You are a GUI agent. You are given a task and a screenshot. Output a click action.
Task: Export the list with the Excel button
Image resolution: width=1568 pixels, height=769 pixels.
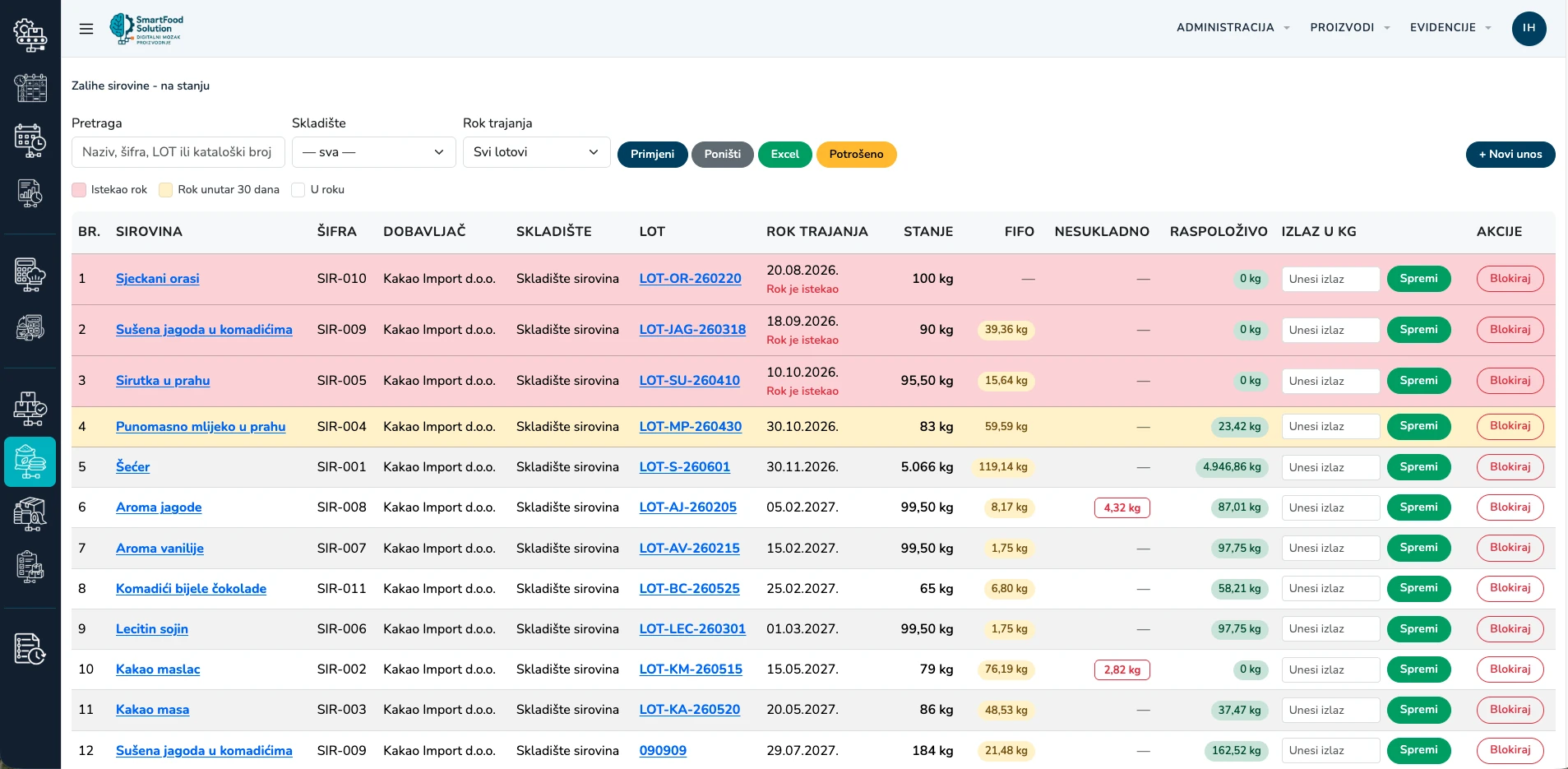tap(784, 154)
